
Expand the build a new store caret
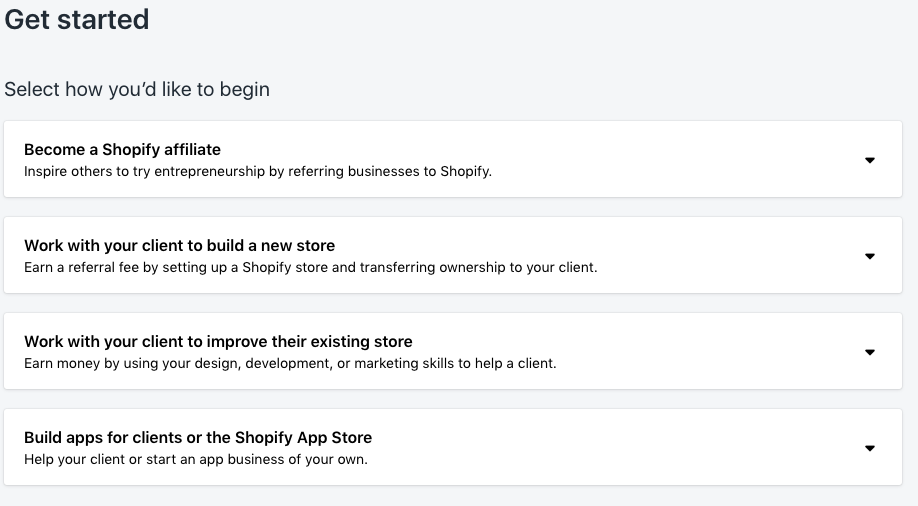click(869, 256)
